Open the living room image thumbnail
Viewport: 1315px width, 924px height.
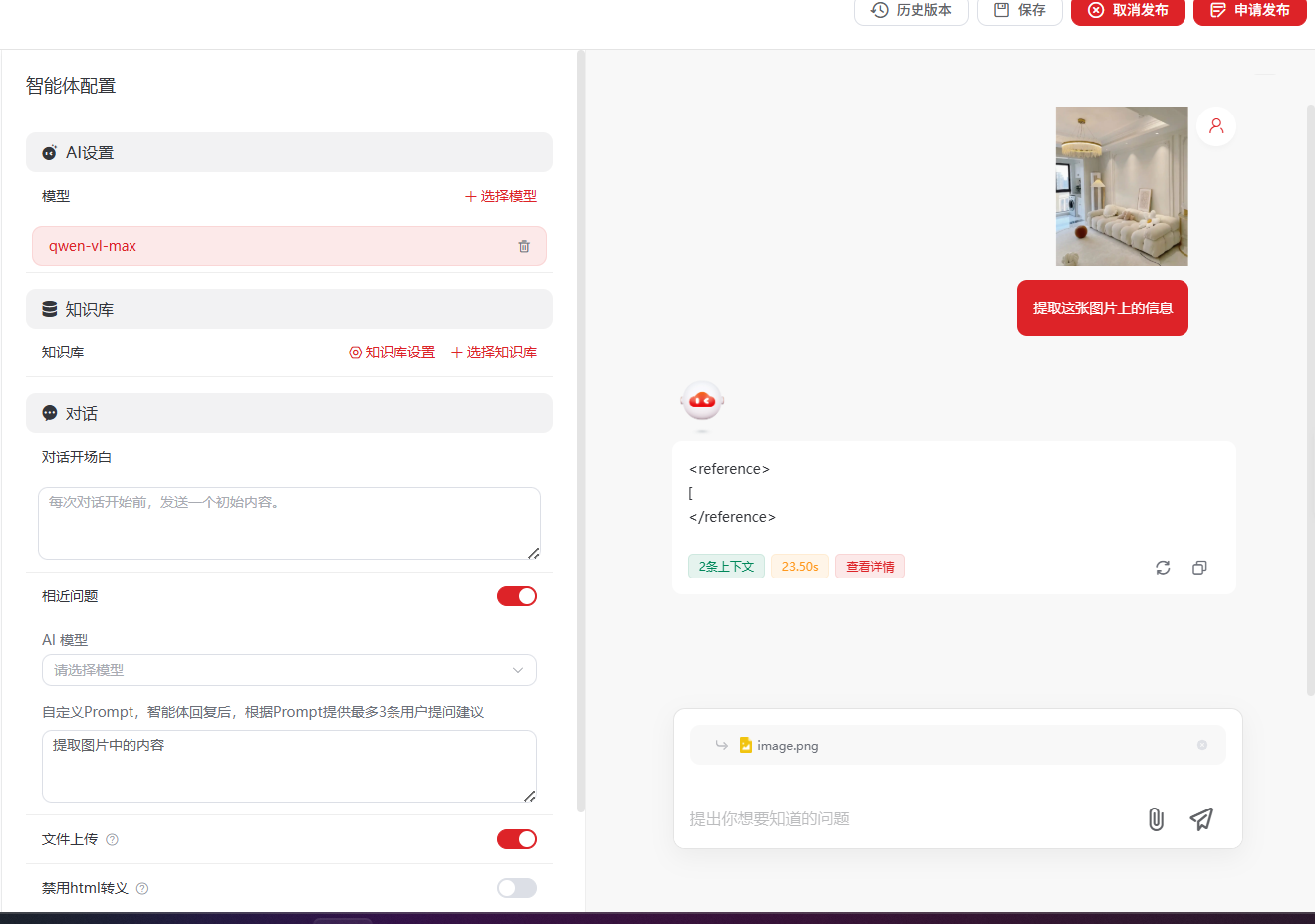pos(1122,186)
